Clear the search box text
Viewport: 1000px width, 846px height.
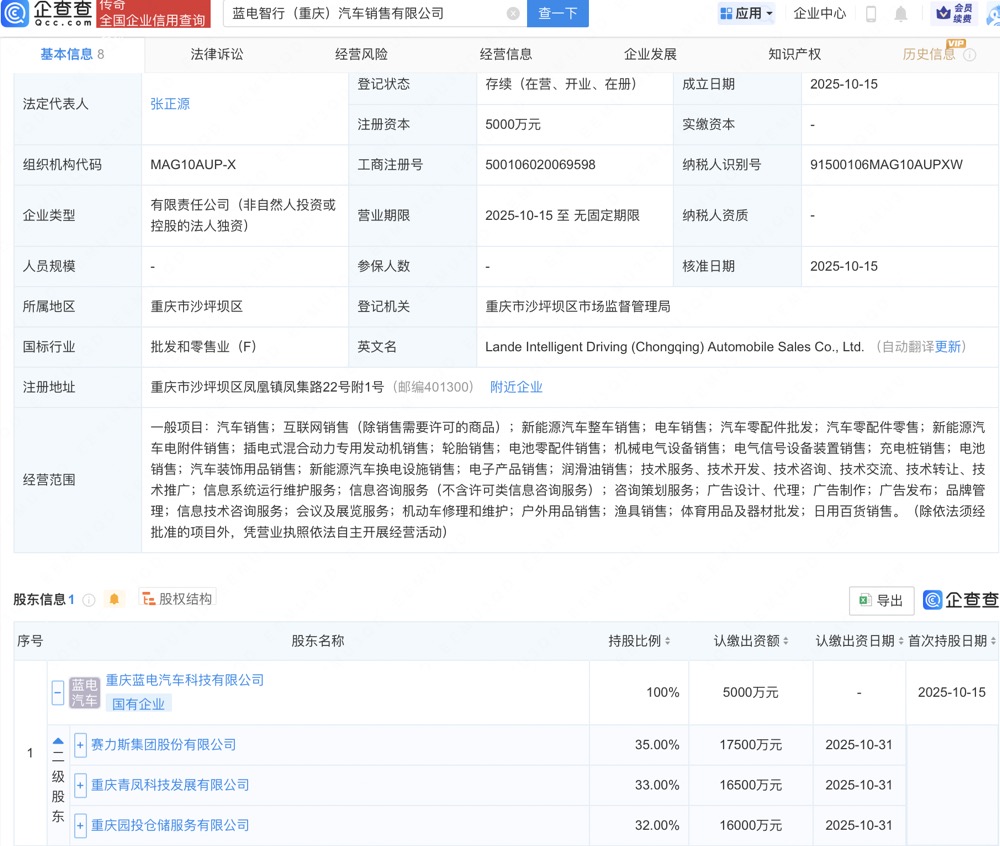point(513,14)
